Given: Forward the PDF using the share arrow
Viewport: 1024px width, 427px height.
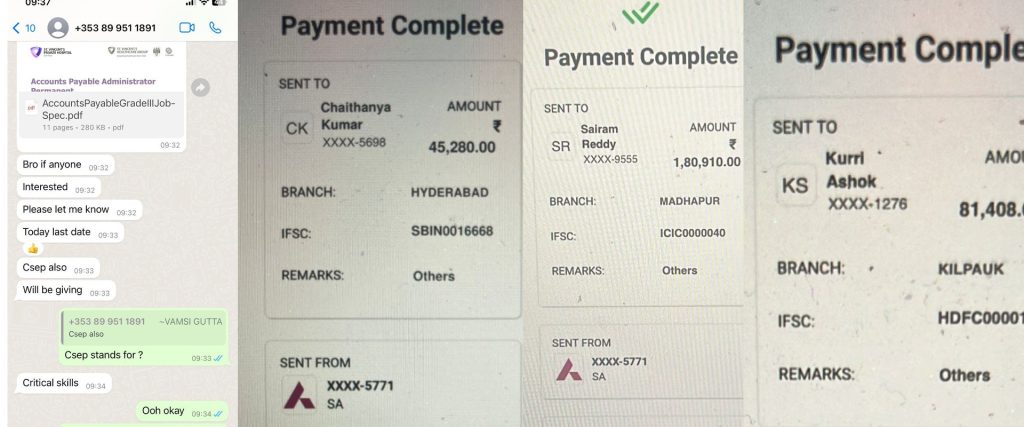Looking at the screenshot, I should 200,88.
